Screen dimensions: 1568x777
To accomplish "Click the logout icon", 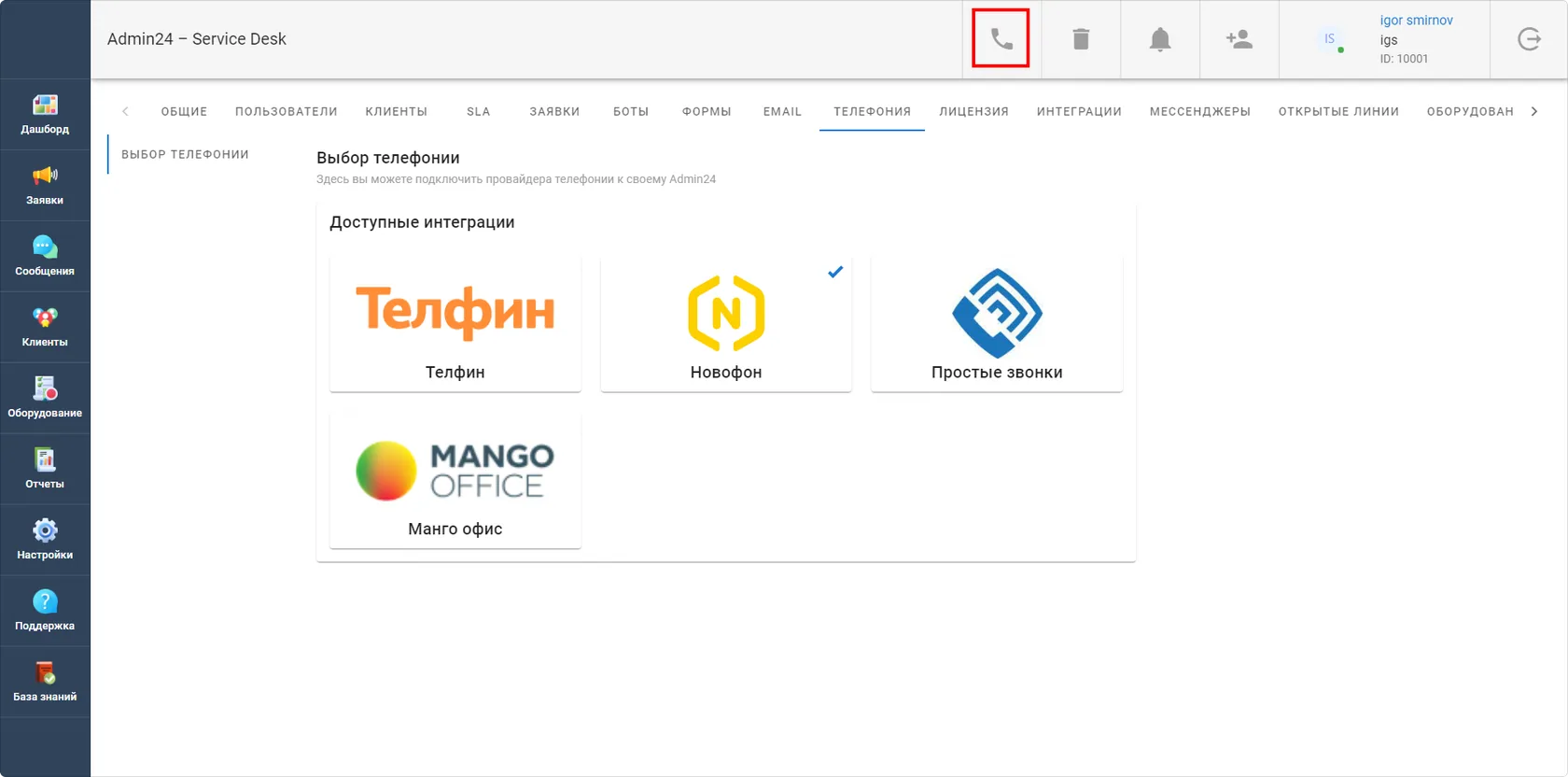I will [x=1529, y=39].
